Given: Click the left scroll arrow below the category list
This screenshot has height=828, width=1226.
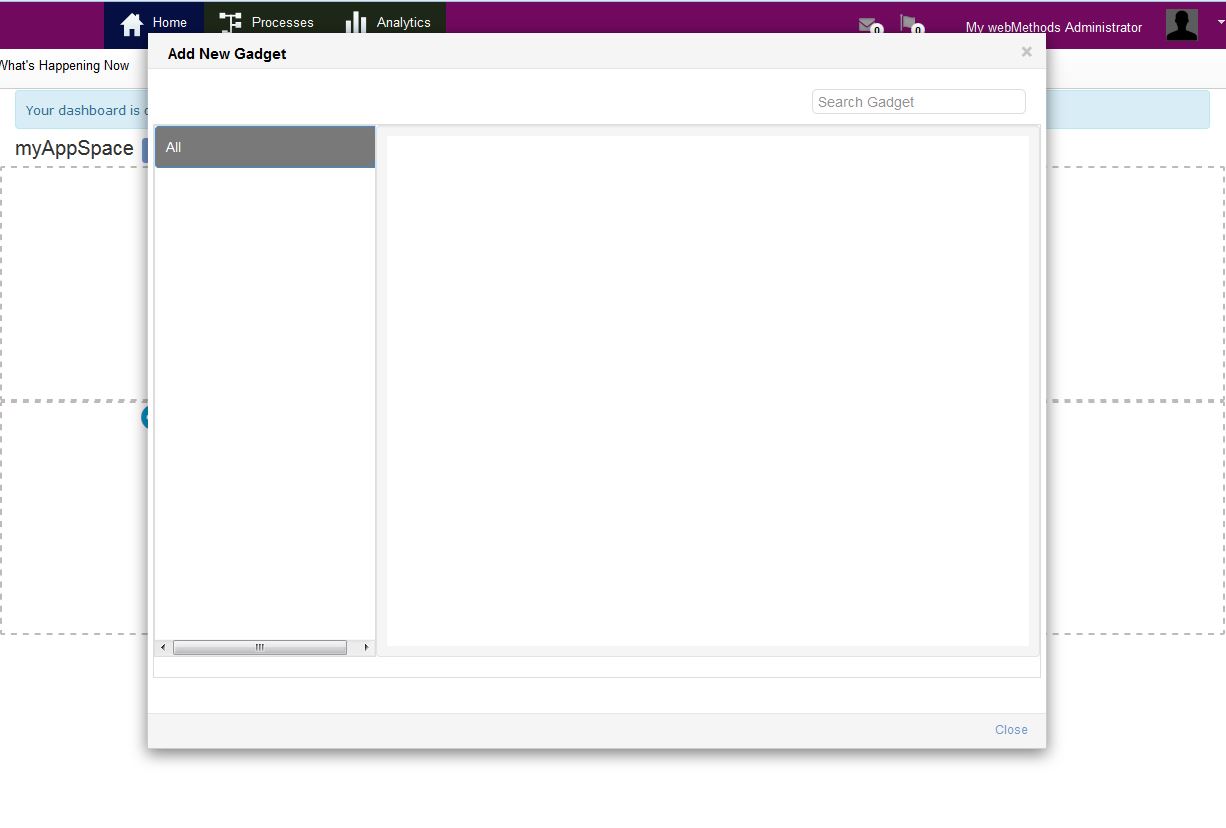Looking at the screenshot, I should (x=162, y=647).
